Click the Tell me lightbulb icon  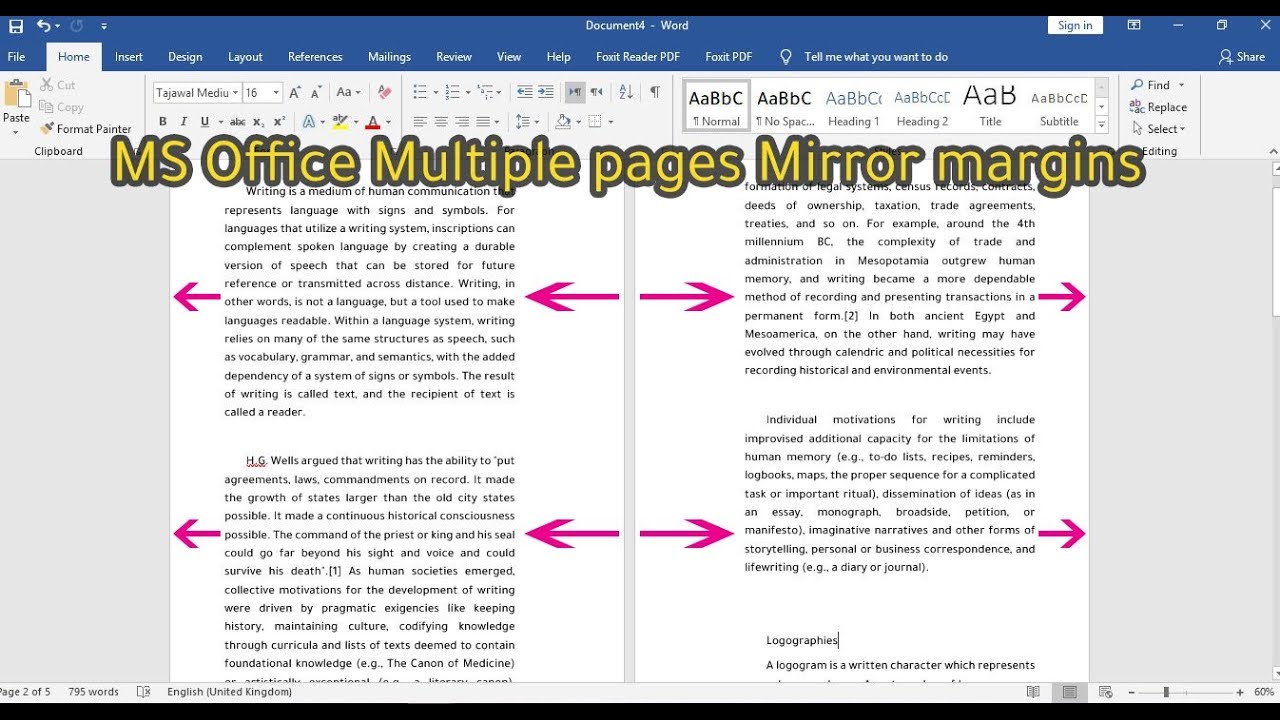(x=786, y=57)
